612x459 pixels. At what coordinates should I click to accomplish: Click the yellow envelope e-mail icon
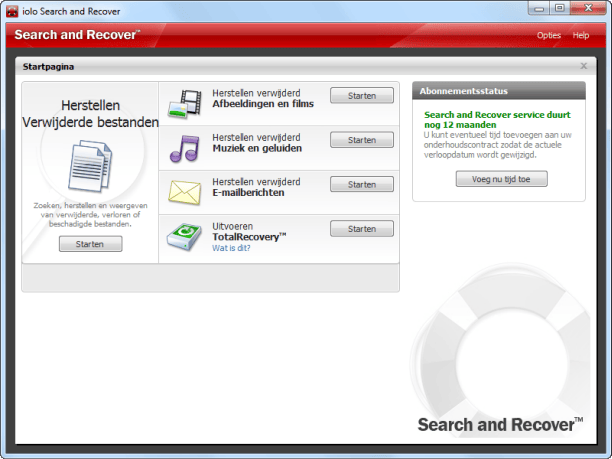185,192
